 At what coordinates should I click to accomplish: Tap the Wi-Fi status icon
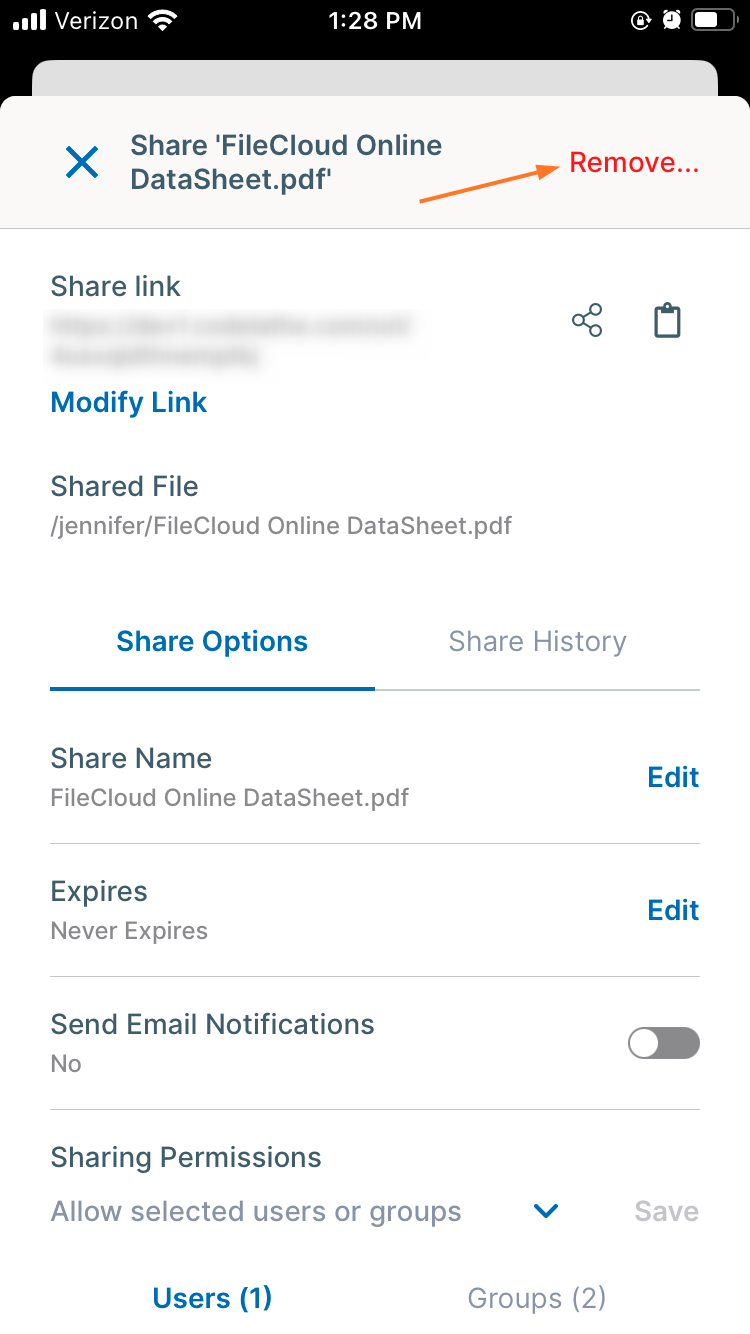tap(161, 20)
